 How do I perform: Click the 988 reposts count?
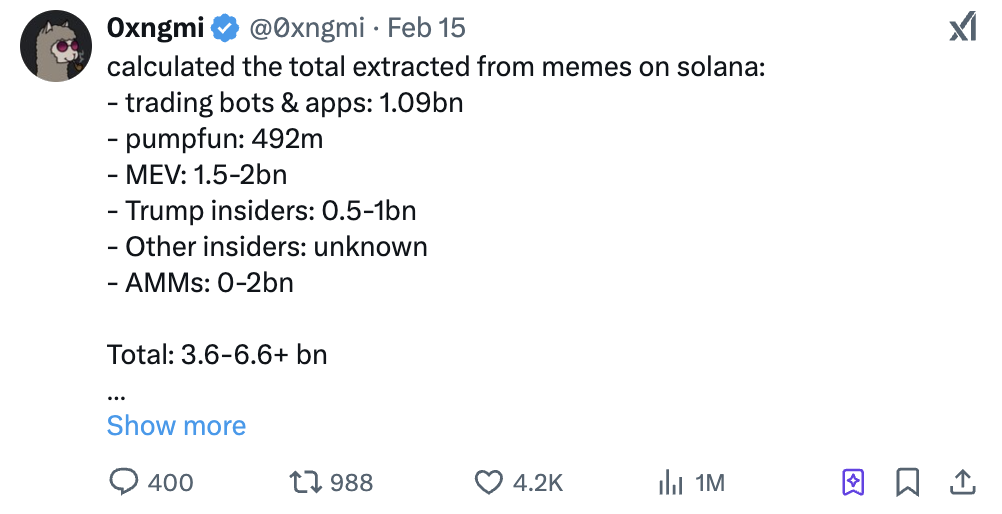pos(351,483)
